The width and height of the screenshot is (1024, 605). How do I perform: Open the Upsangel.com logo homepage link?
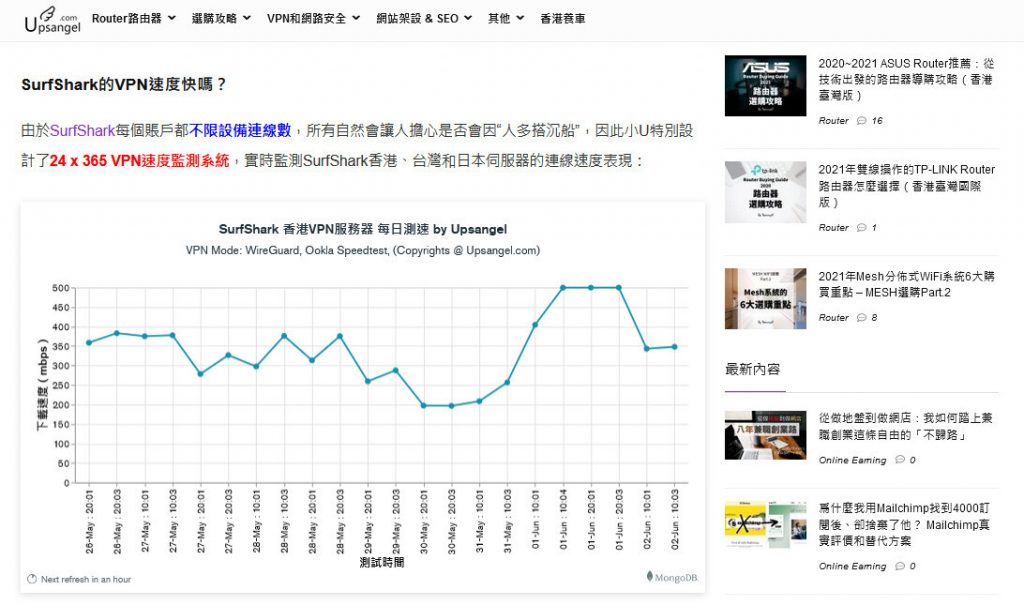click(52, 20)
